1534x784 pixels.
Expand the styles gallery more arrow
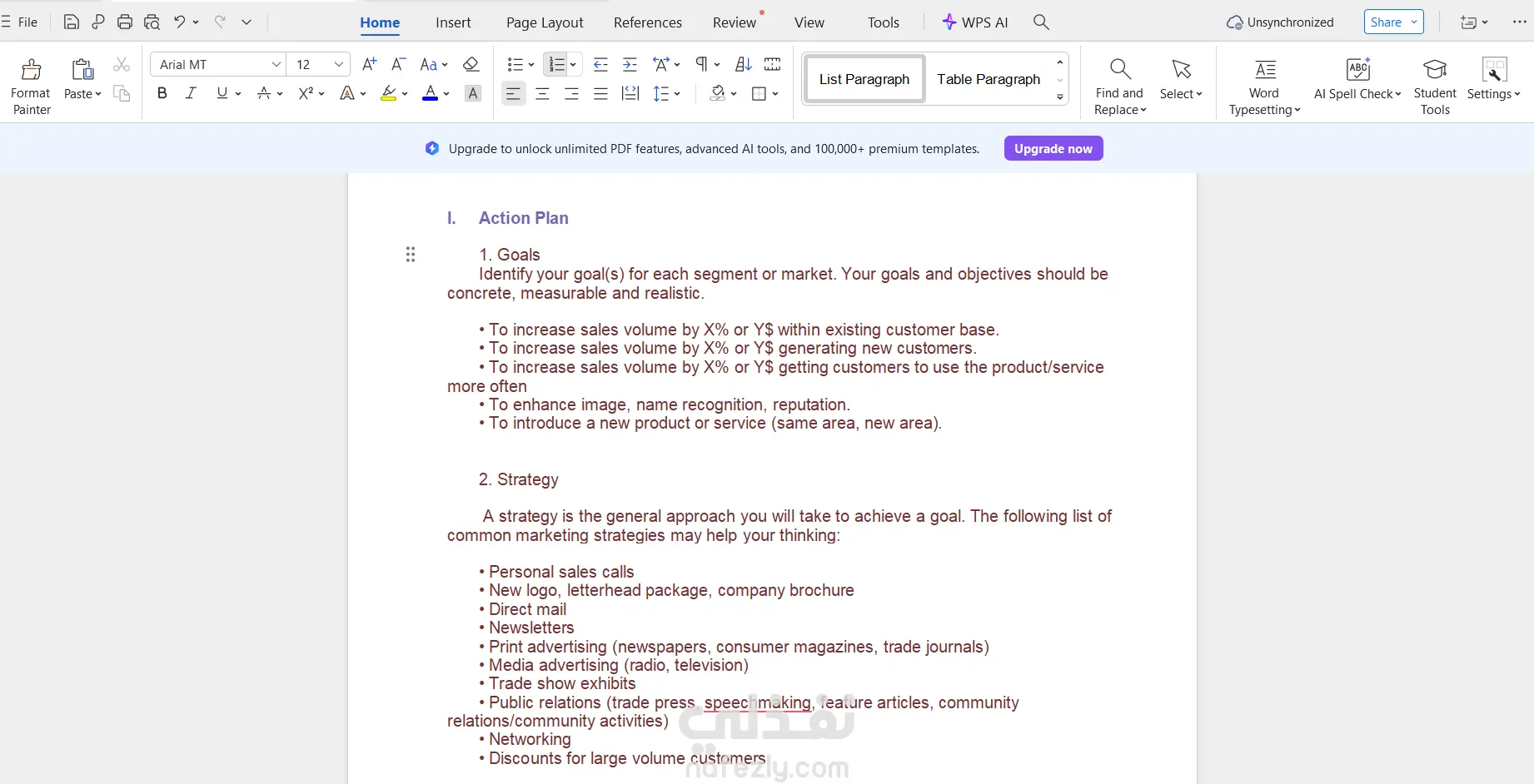pyautogui.click(x=1060, y=97)
